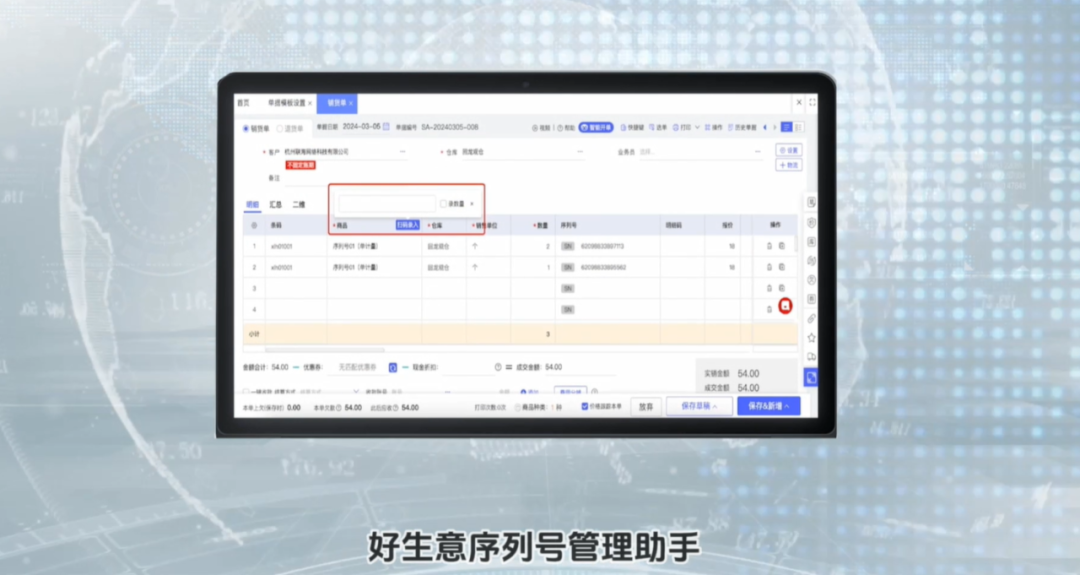Click the SN button in row 3
This screenshot has height=575, width=1080.
click(568, 289)
